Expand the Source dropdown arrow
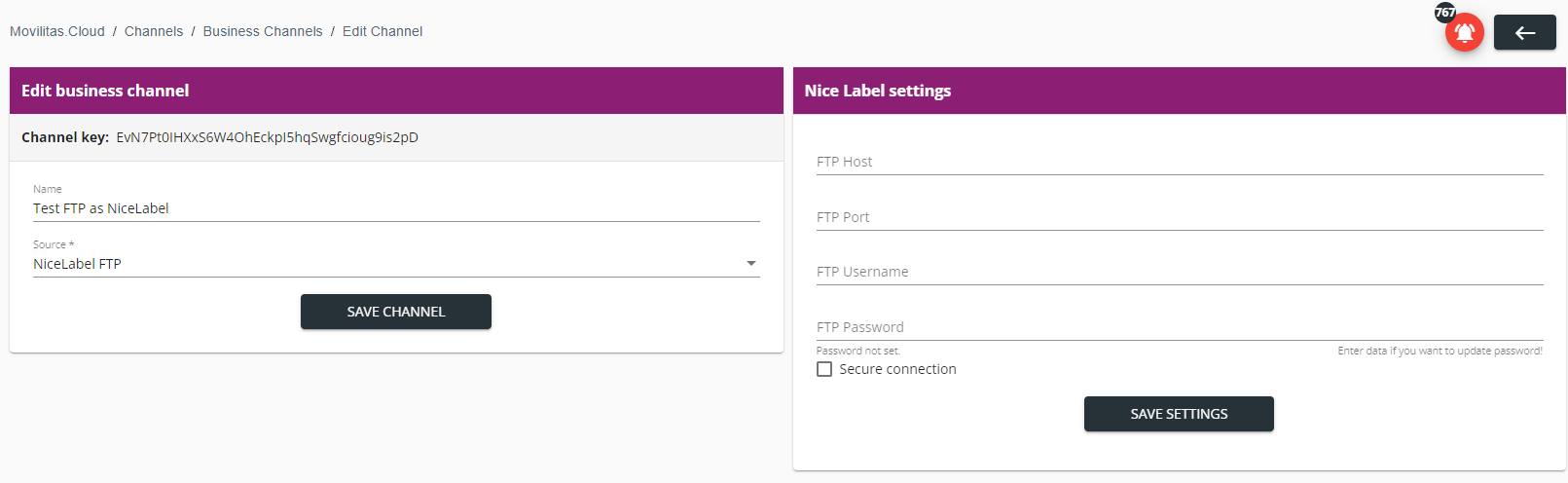This screenshot has height=483, width=1568. click(x=750, y=264)
